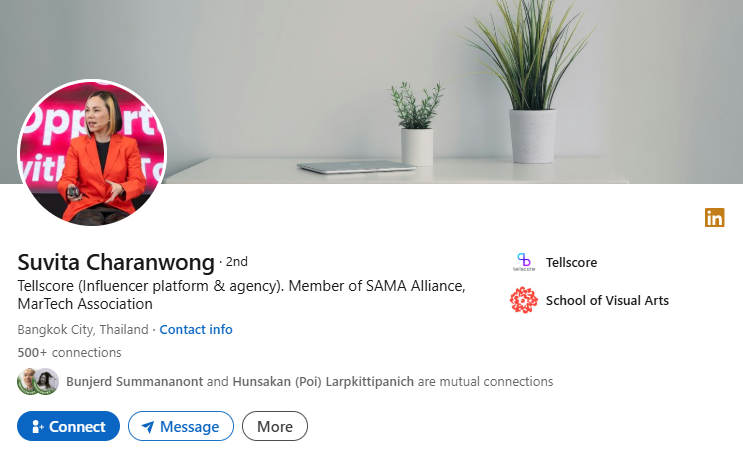The image size is (743, 457).
Task: Click the School of Visual Arts logo
Action: (x=524, y=300)
